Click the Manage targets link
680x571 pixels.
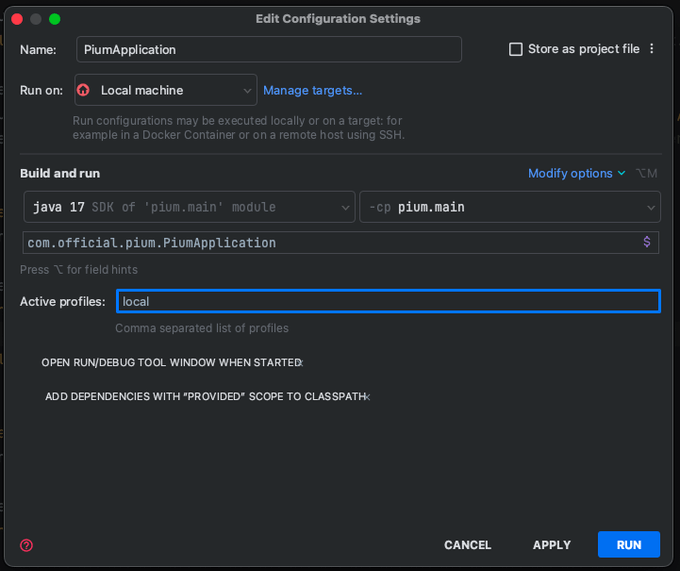(x=312, y=90)
